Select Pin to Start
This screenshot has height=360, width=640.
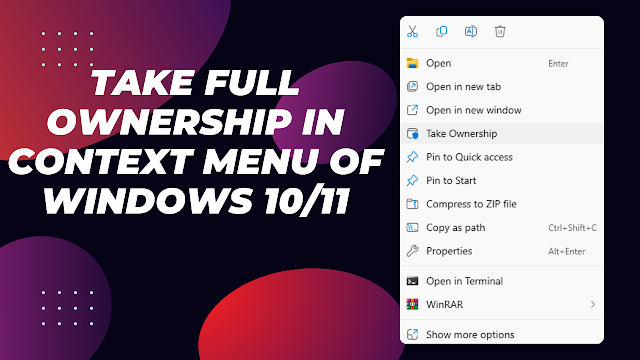point(502,180)
